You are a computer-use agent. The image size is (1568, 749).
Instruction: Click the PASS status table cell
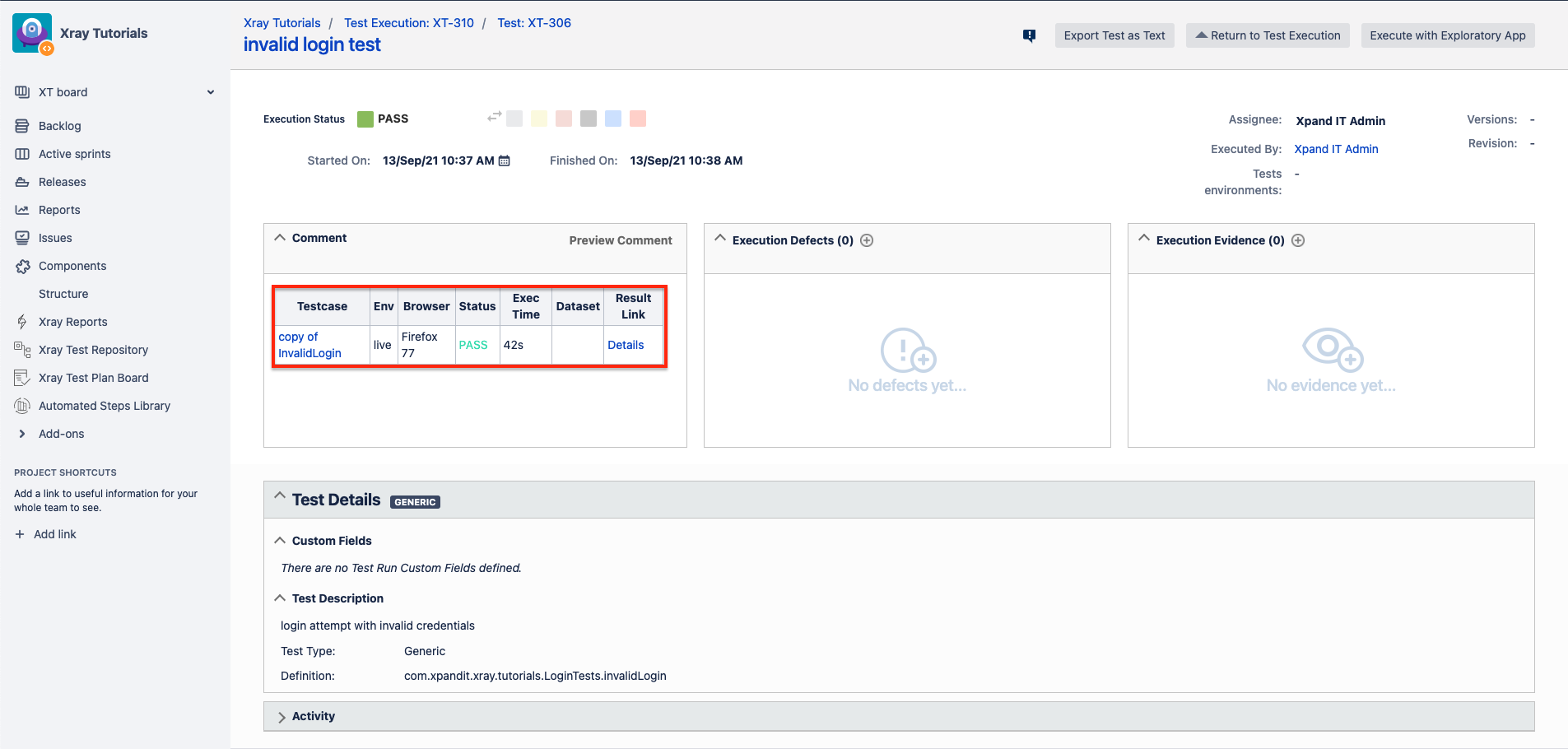pyautogui.click(x=477, y=345)
